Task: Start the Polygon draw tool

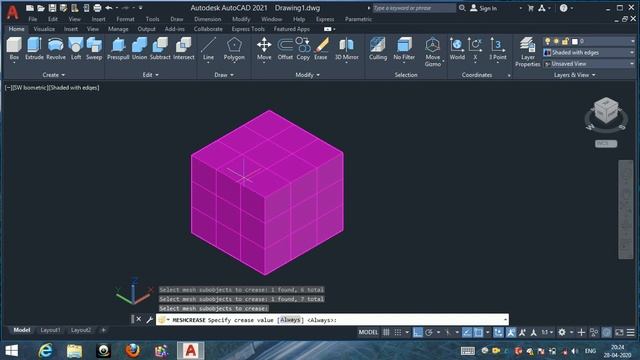Action: pos(234,49)
